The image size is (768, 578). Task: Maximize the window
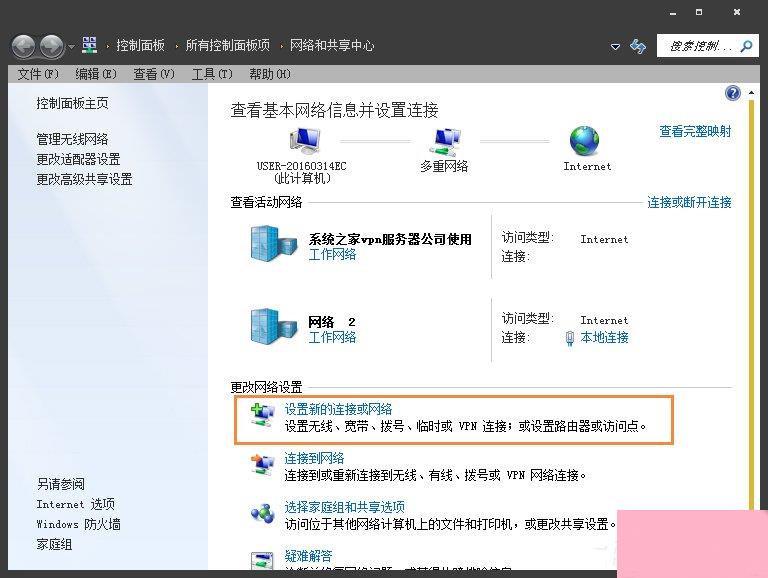(699, 12)
